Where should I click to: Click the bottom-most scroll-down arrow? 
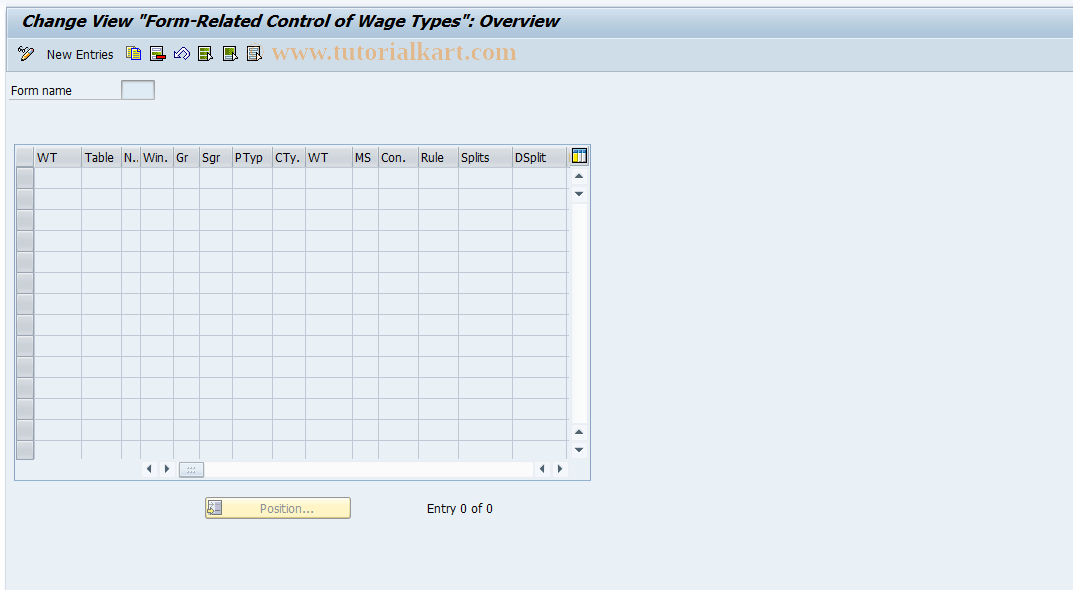579,450
